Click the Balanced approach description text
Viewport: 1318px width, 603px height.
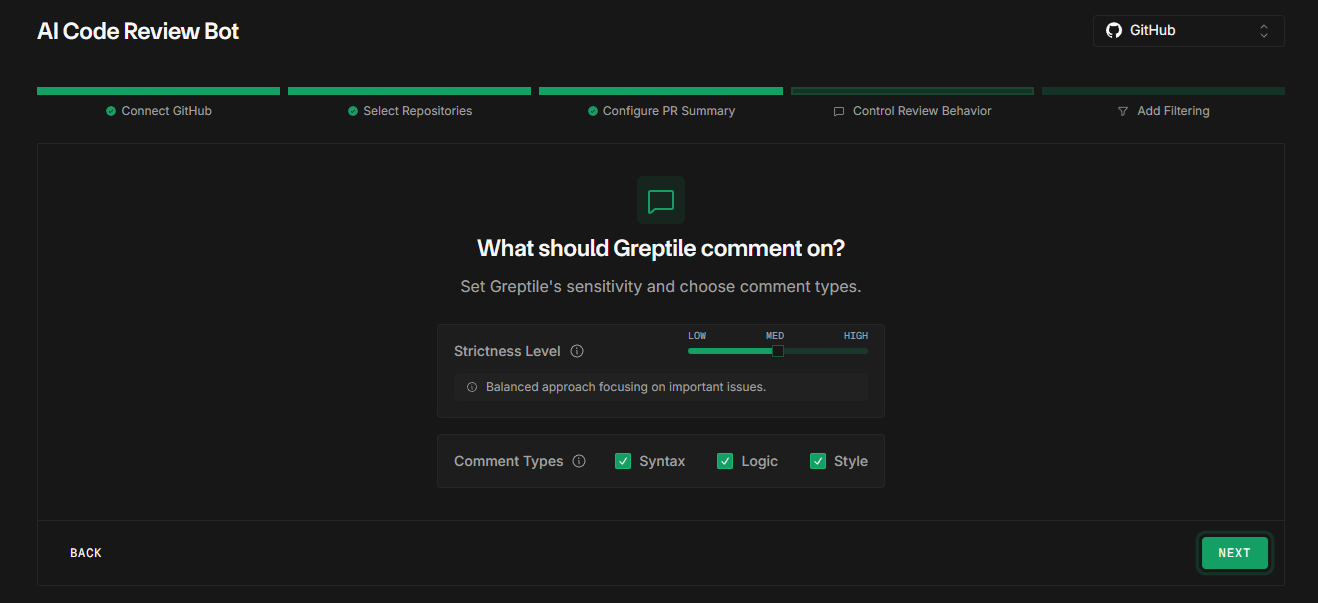tap(626, 387)
